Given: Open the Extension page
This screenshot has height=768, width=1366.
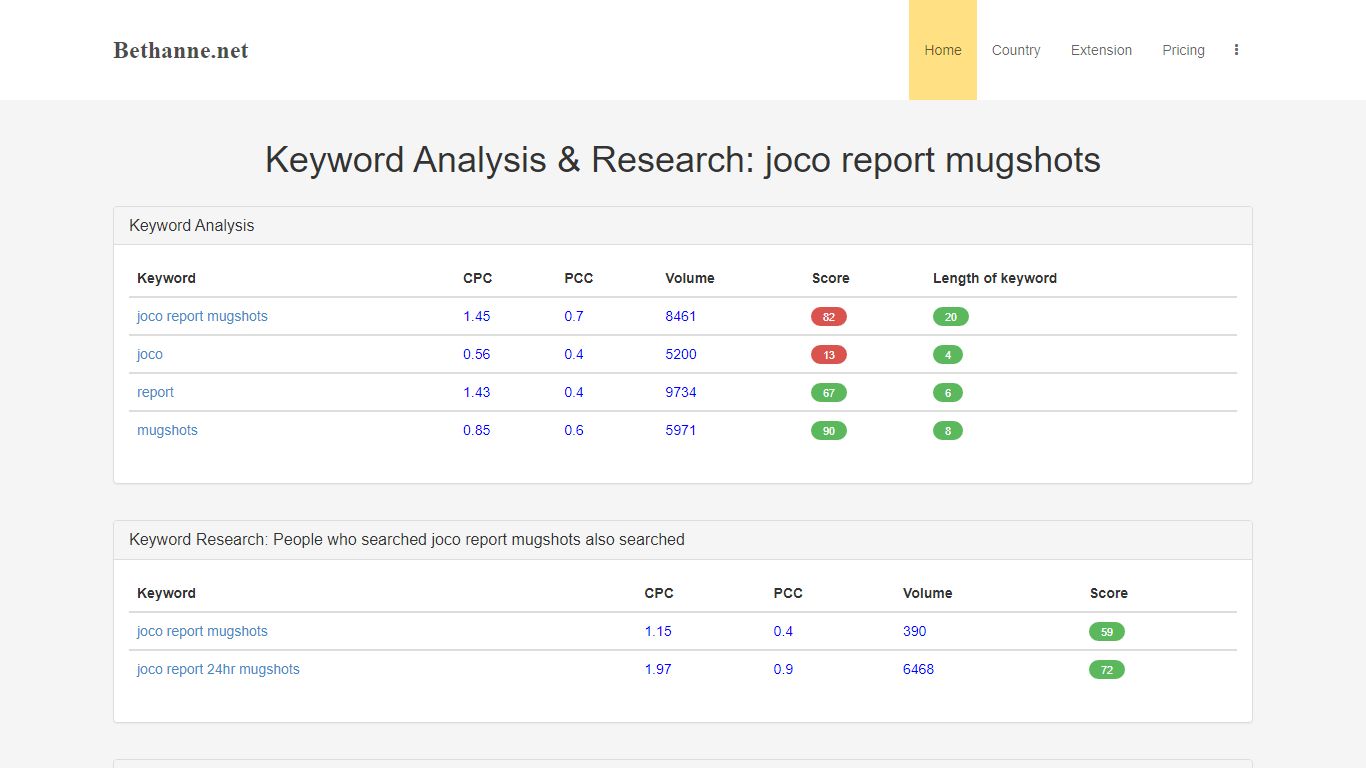Looking at the screenshot, I should pyautogui.click(x=1101, y=50).
